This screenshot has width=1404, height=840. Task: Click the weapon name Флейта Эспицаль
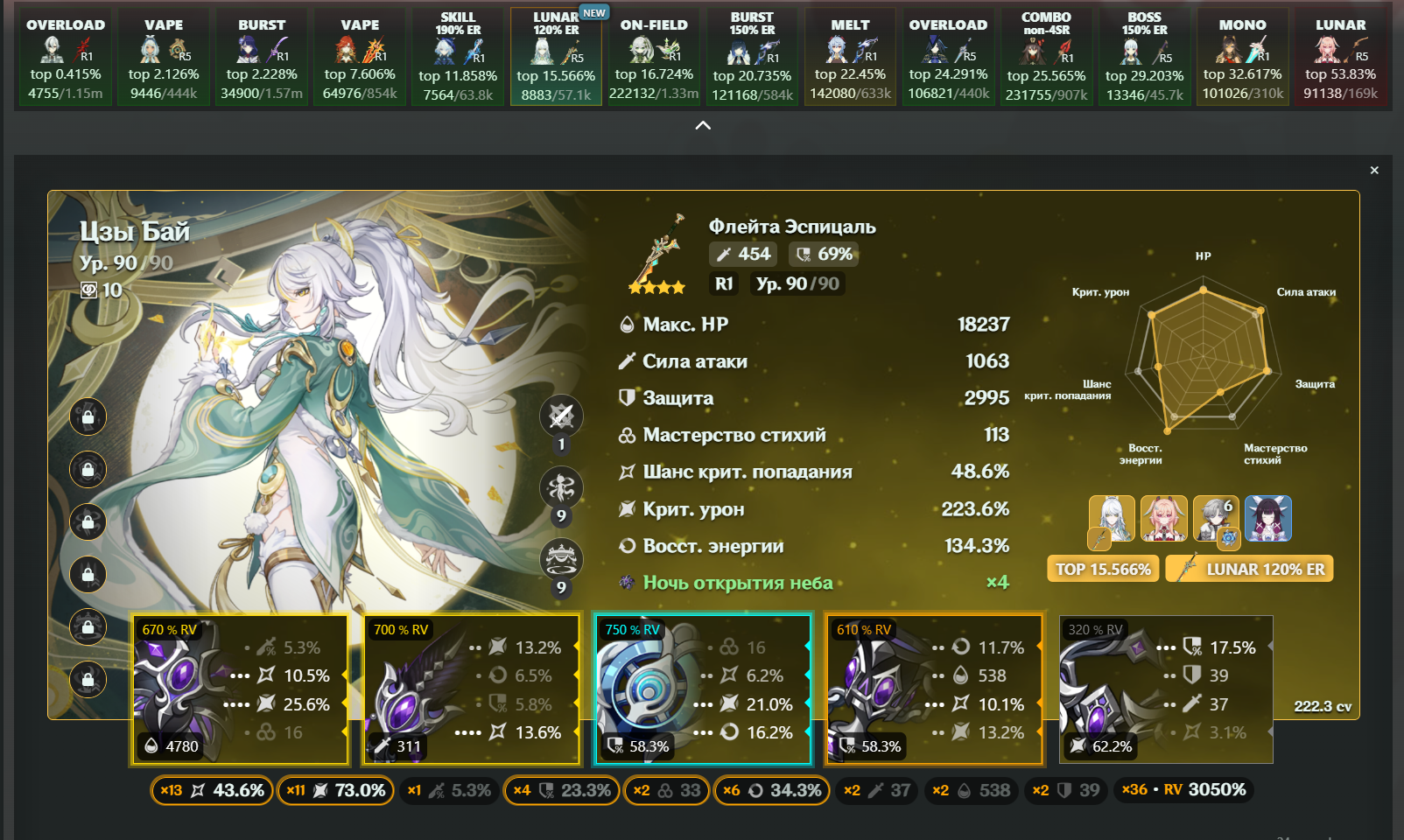coord(792,227)
